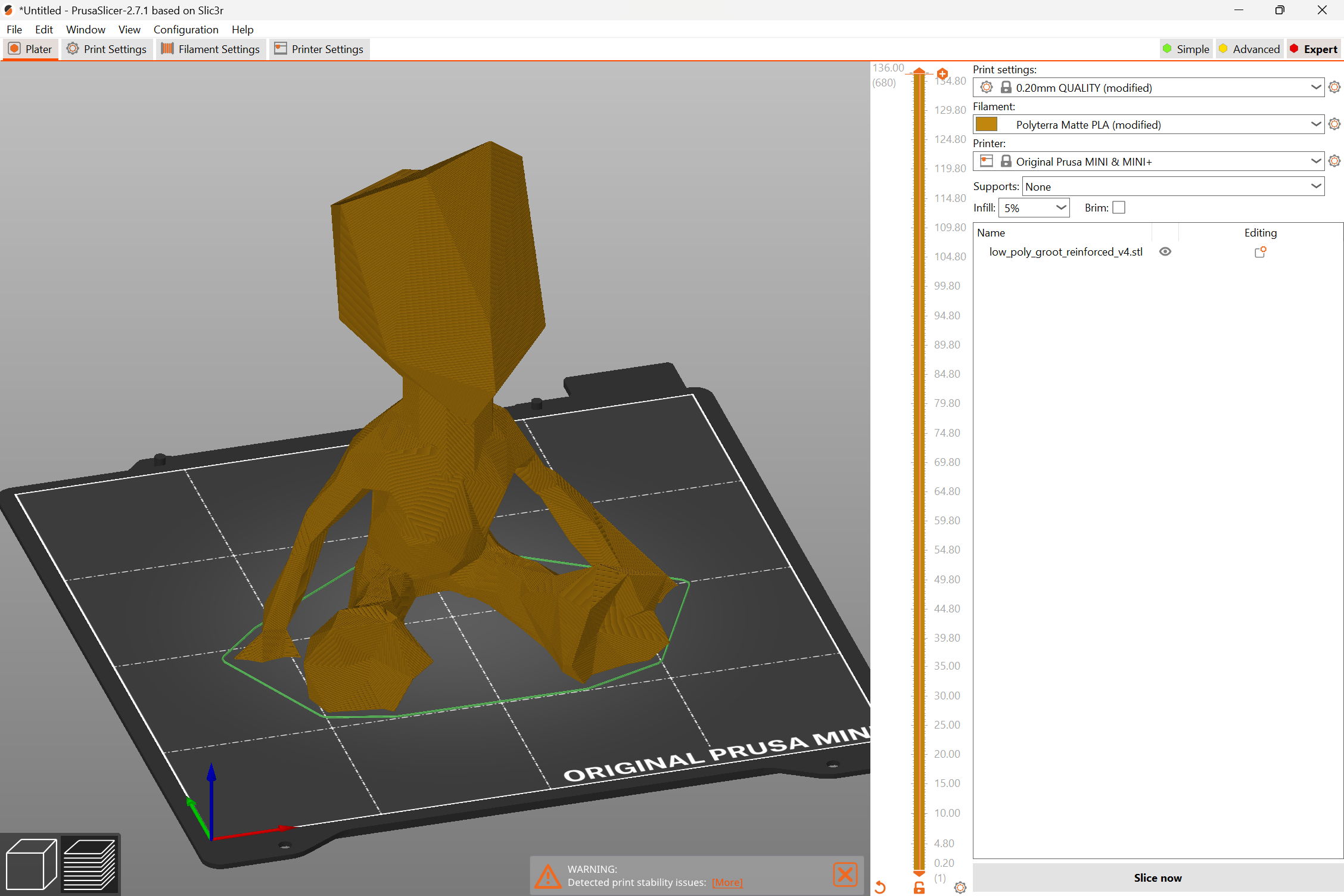The height and width of the screenshot is (896, 1344).
Task: Open the [More] link in warning
Action: 727,882
